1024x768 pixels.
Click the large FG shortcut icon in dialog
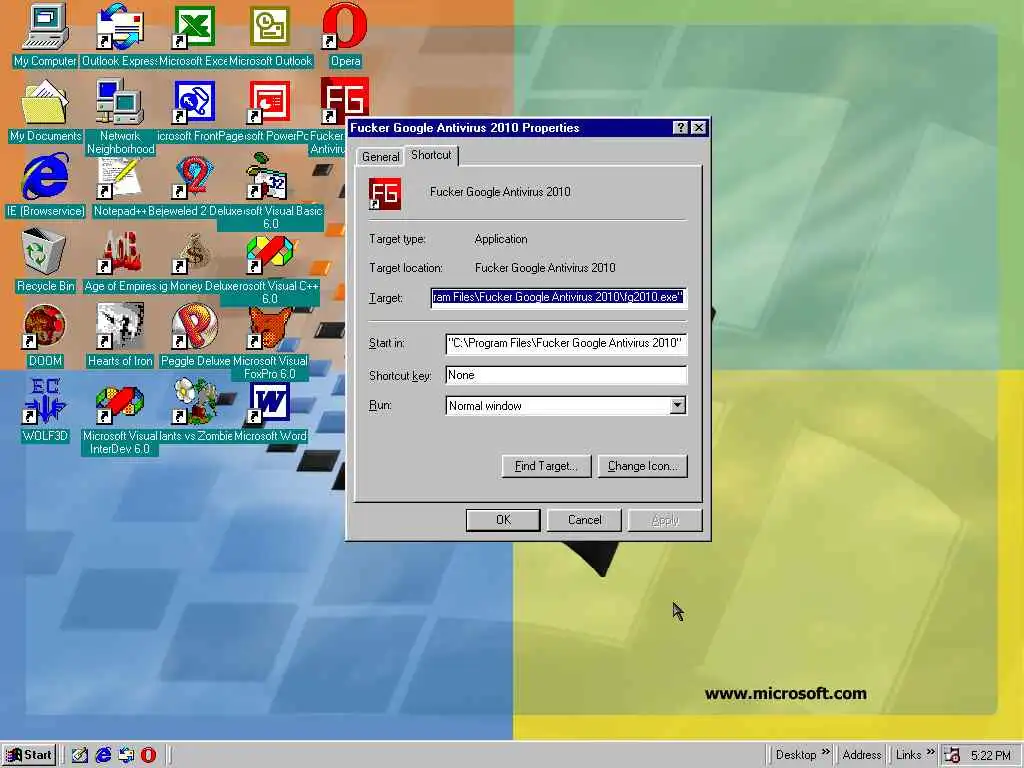pos(385,194)
